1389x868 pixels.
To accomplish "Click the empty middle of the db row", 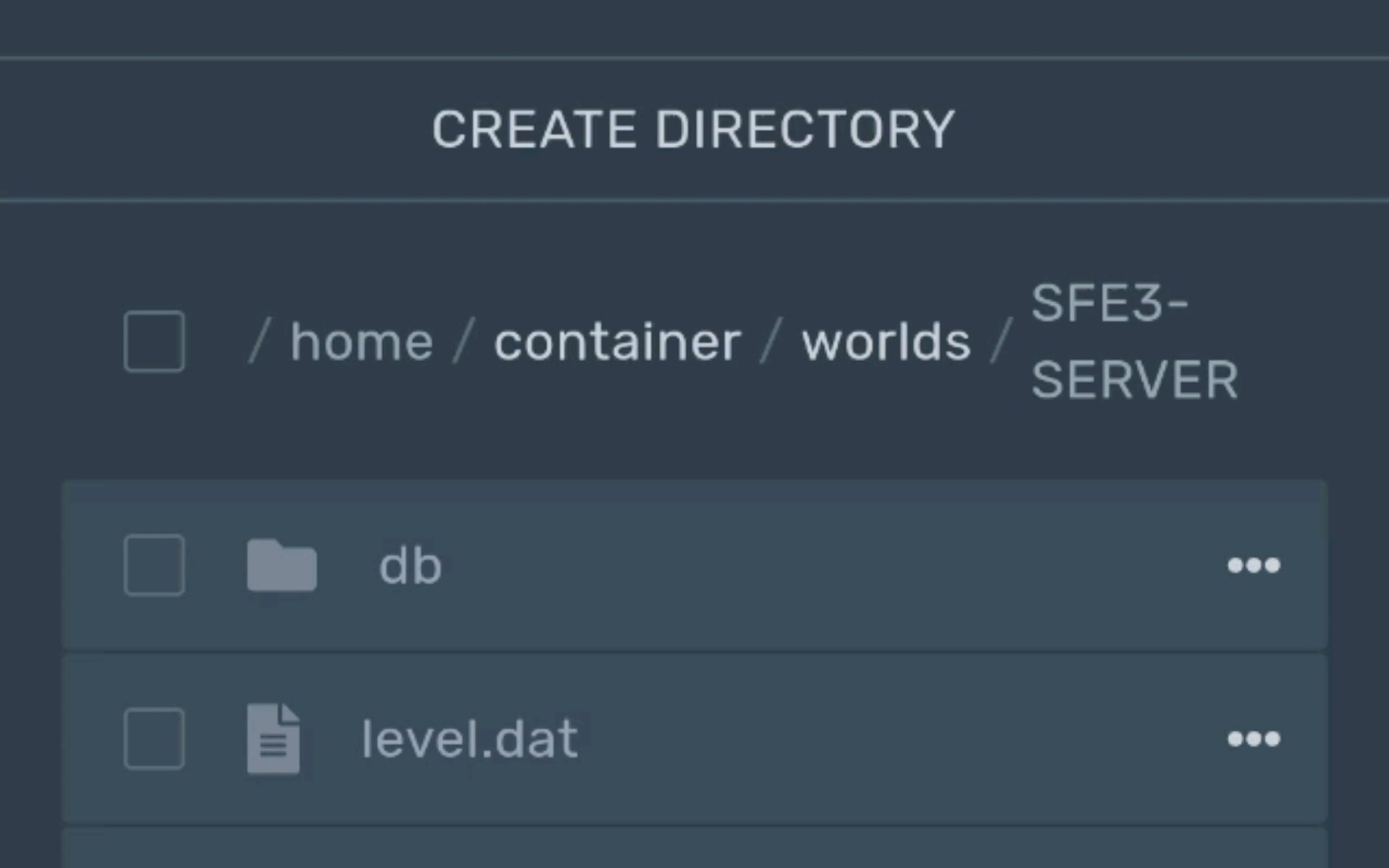I will [804, 566].
